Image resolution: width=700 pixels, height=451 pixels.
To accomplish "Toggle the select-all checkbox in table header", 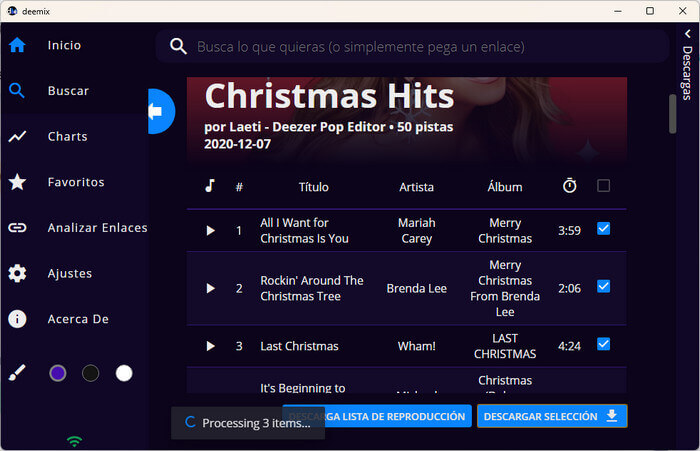I will coord(604,185).
